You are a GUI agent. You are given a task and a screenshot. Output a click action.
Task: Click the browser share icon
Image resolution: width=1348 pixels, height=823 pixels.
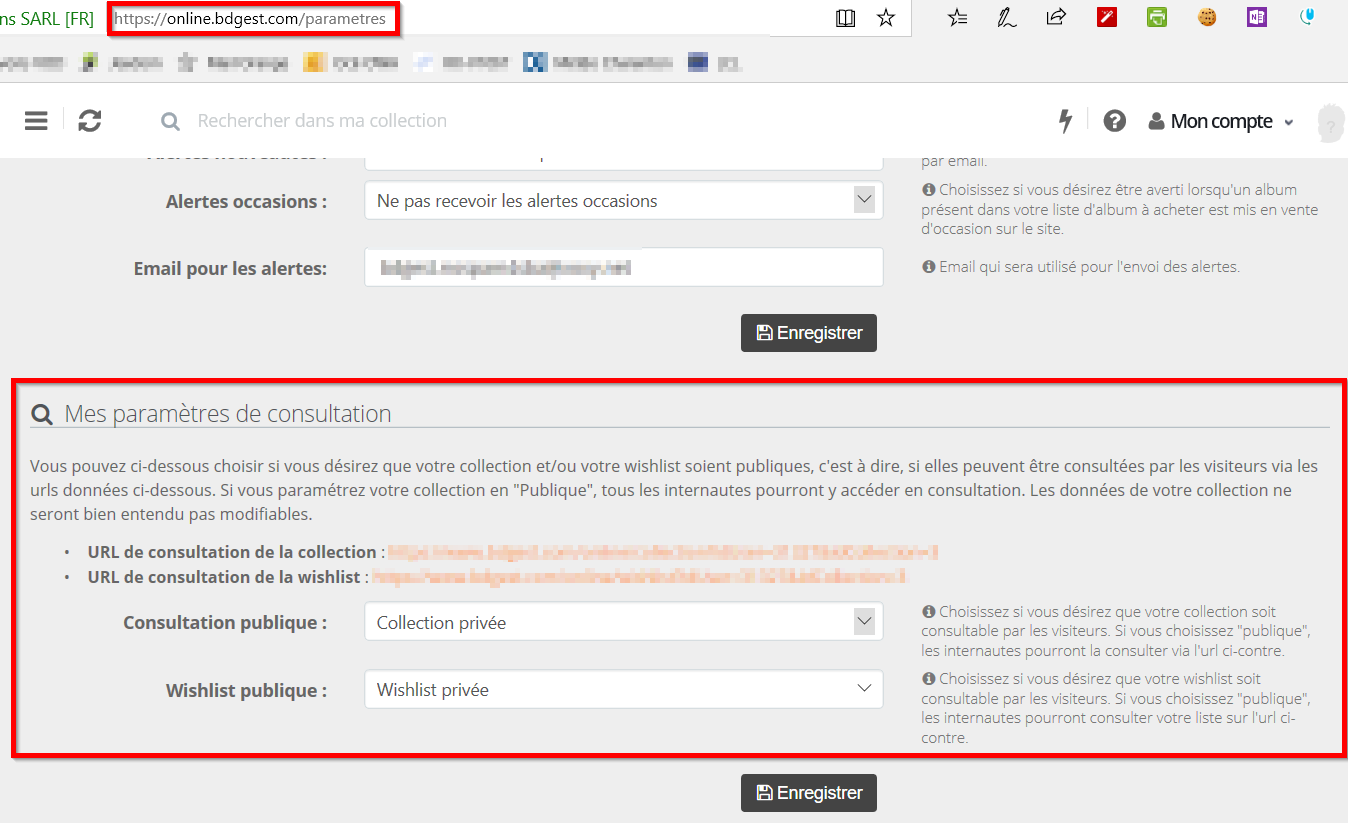(1055, 17)
